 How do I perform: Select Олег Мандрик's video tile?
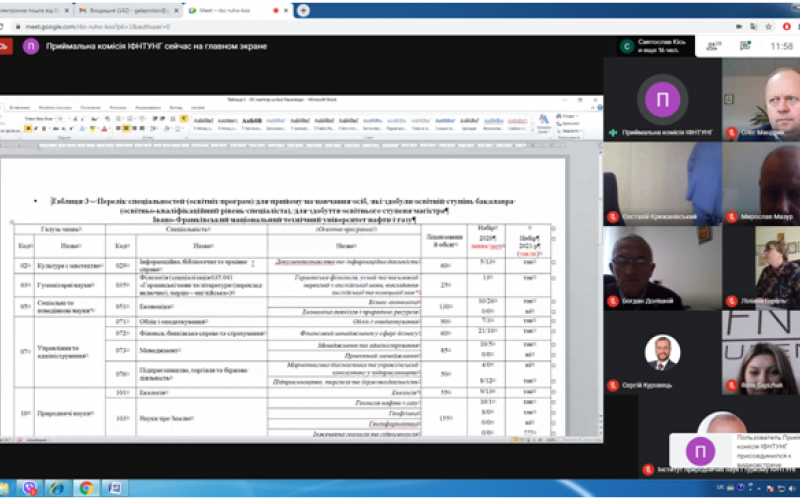(x=761, y=99)
